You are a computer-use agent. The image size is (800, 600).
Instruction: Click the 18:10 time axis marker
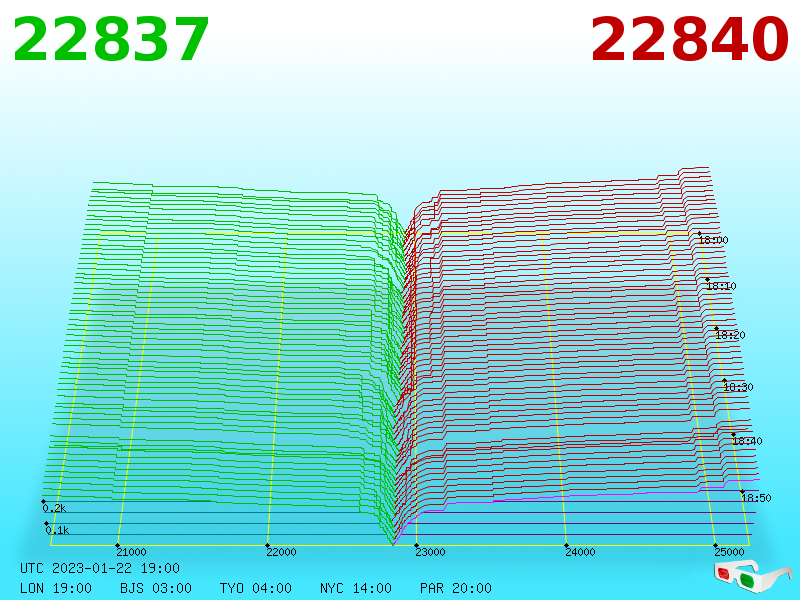coord(721,286)
